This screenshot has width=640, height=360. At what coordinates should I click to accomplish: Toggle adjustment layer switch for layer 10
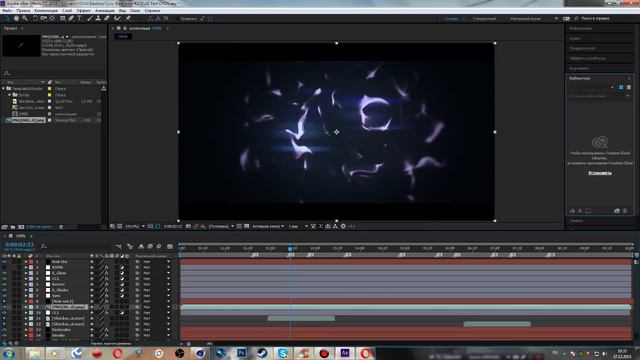point(122,313)
